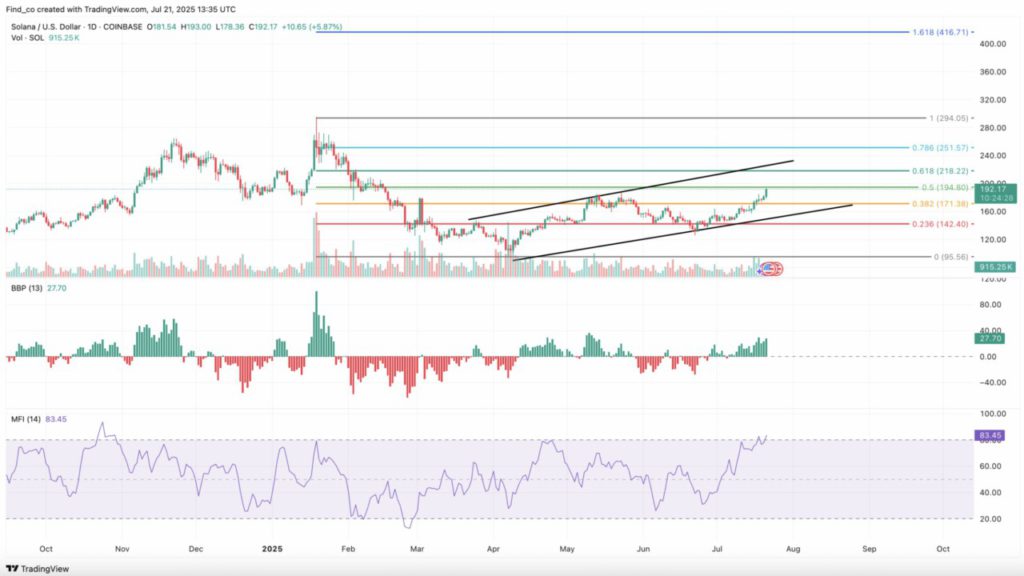The height and width of the screenshot is (576, 1024).
Task: Select the Solana / U.S. Dollar symbol title
Action: (48, 26)
